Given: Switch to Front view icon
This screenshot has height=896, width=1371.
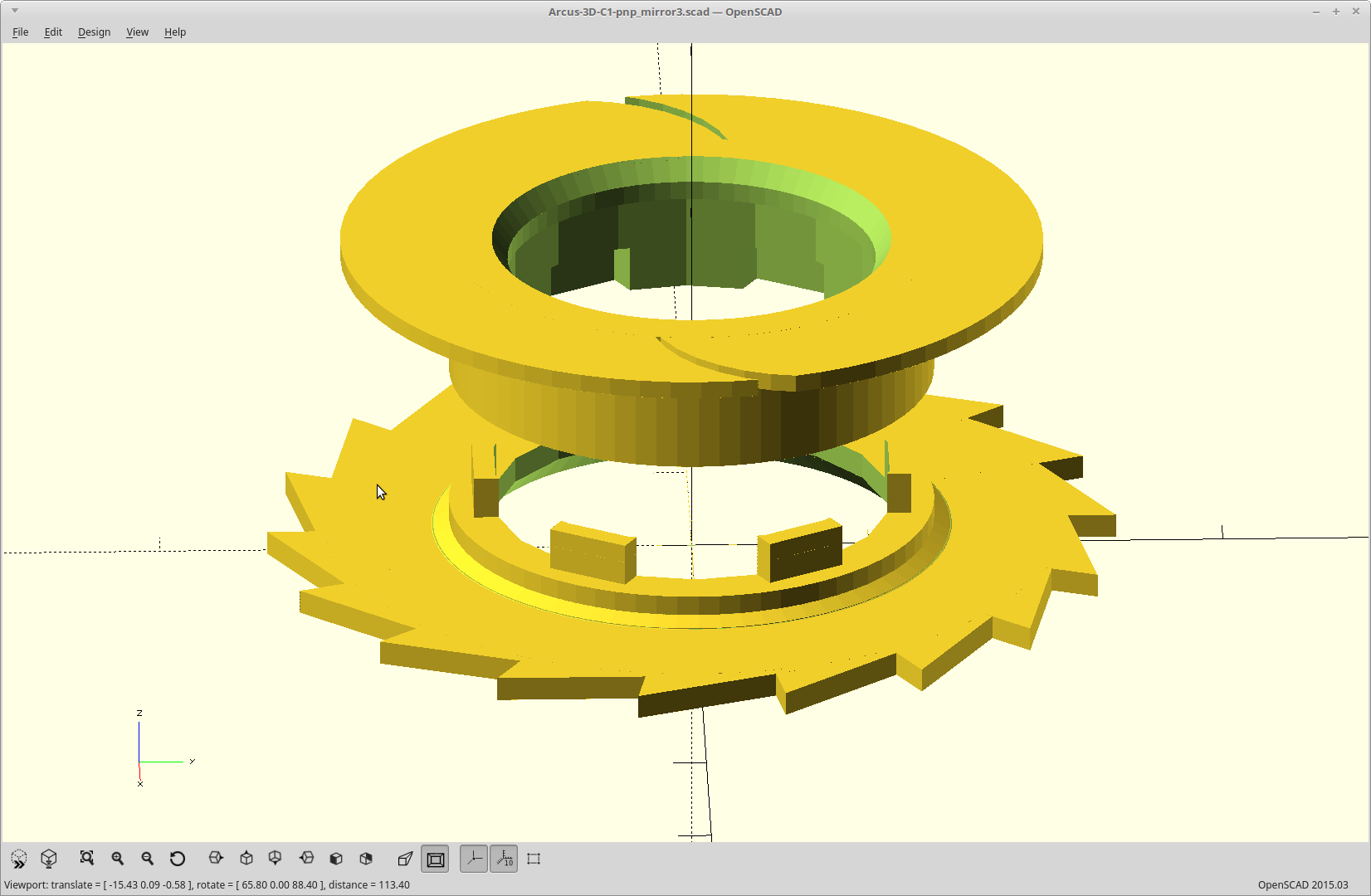Looking at the screenshot, I should (x=336, y=859).
